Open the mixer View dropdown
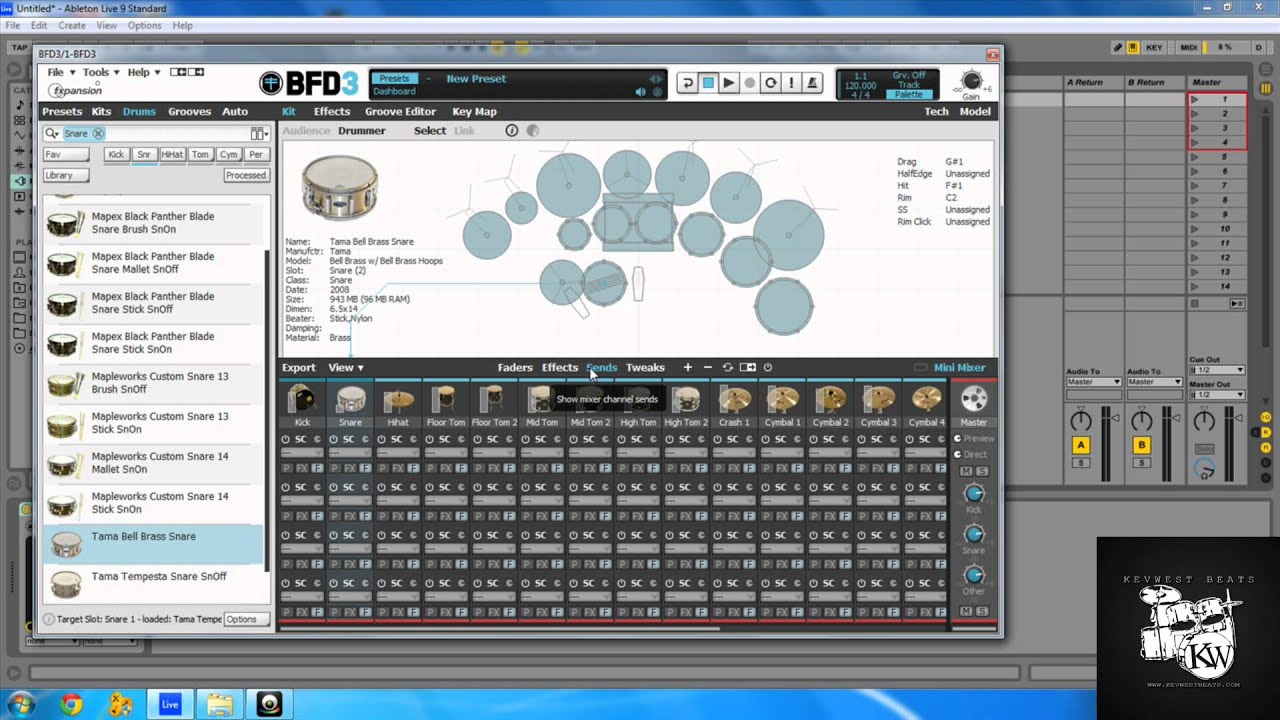This screenshot has height=720, width=1280. [346, 368]
